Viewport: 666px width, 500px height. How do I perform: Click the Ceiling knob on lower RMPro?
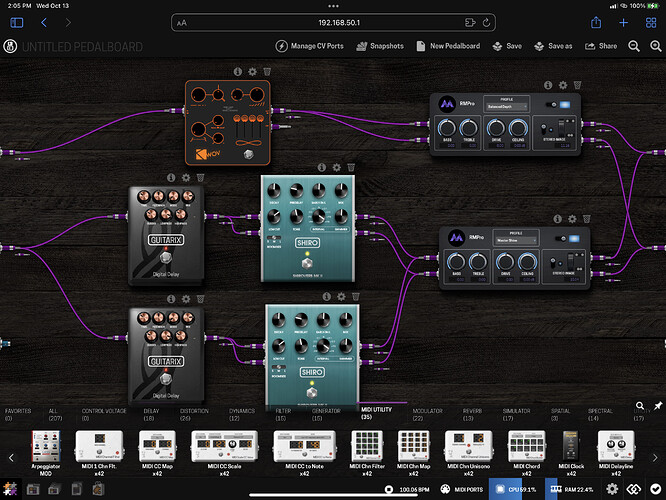click(527, 261)
